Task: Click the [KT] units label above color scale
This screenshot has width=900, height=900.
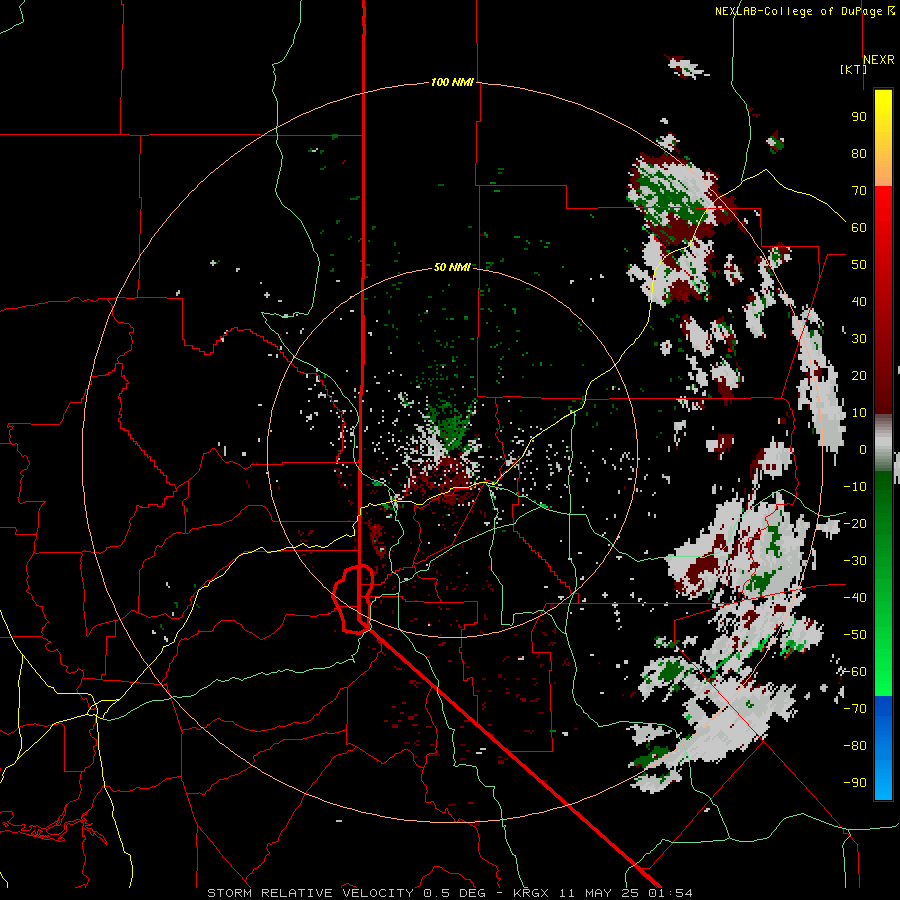Action: (853, 69)
